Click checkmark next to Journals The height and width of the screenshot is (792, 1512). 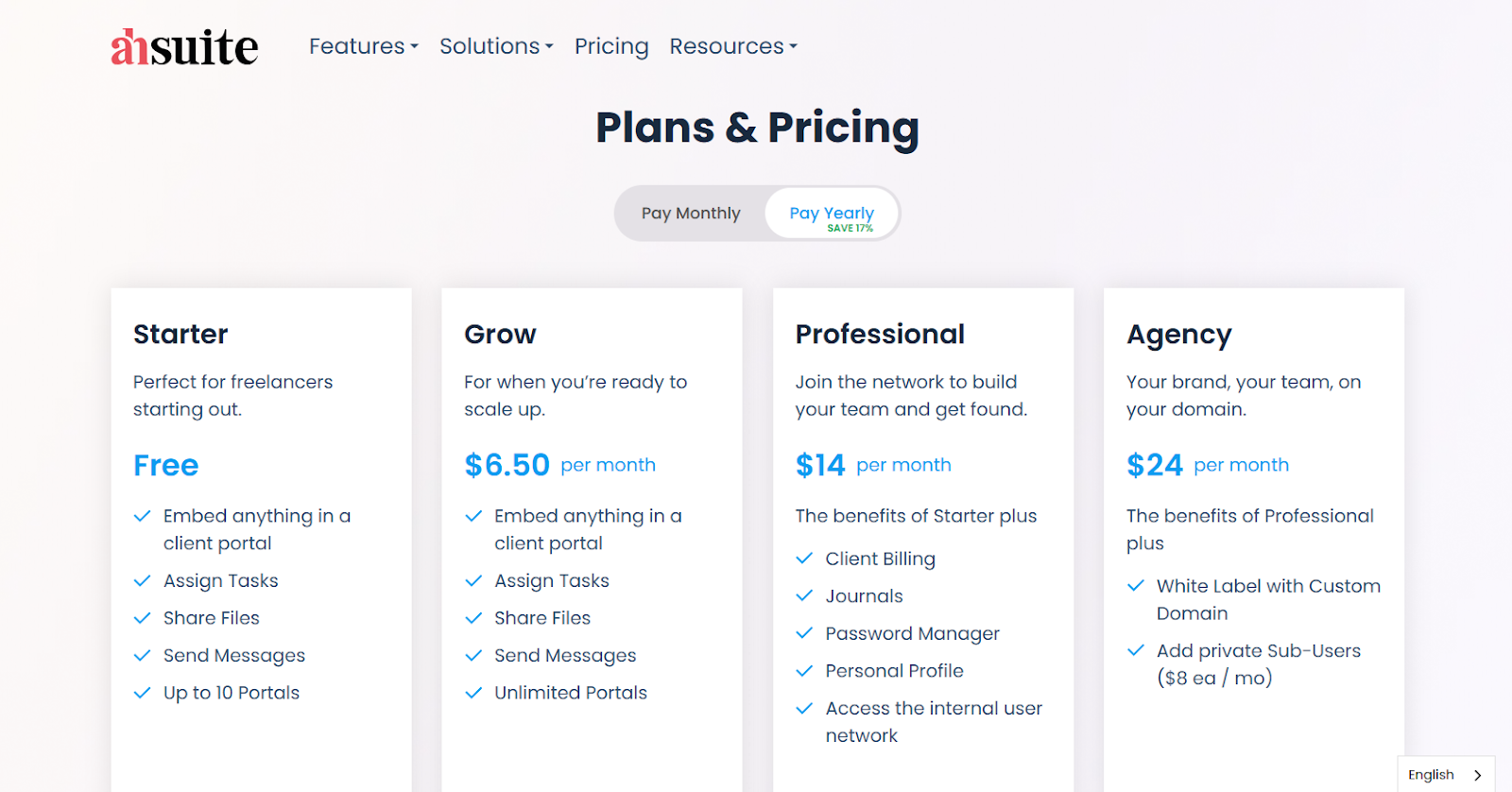click(x=804, y=596)
